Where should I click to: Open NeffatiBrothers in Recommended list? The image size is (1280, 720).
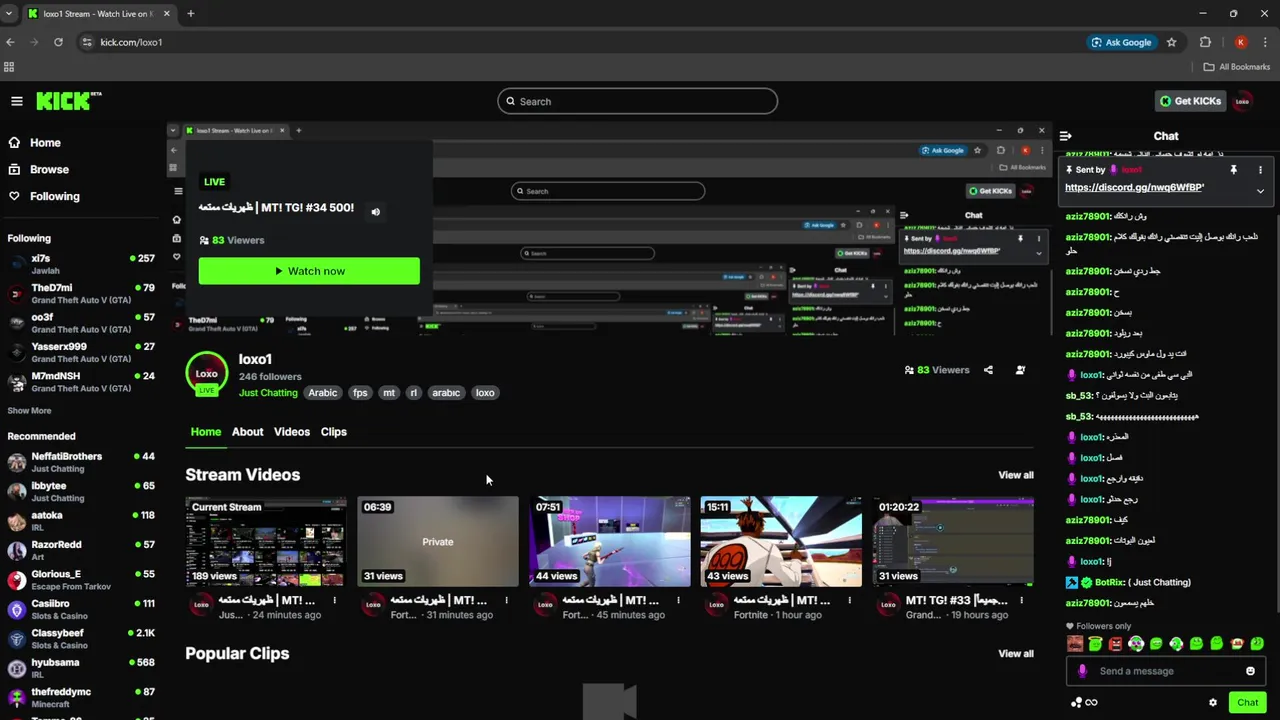[x=81, y=462]
